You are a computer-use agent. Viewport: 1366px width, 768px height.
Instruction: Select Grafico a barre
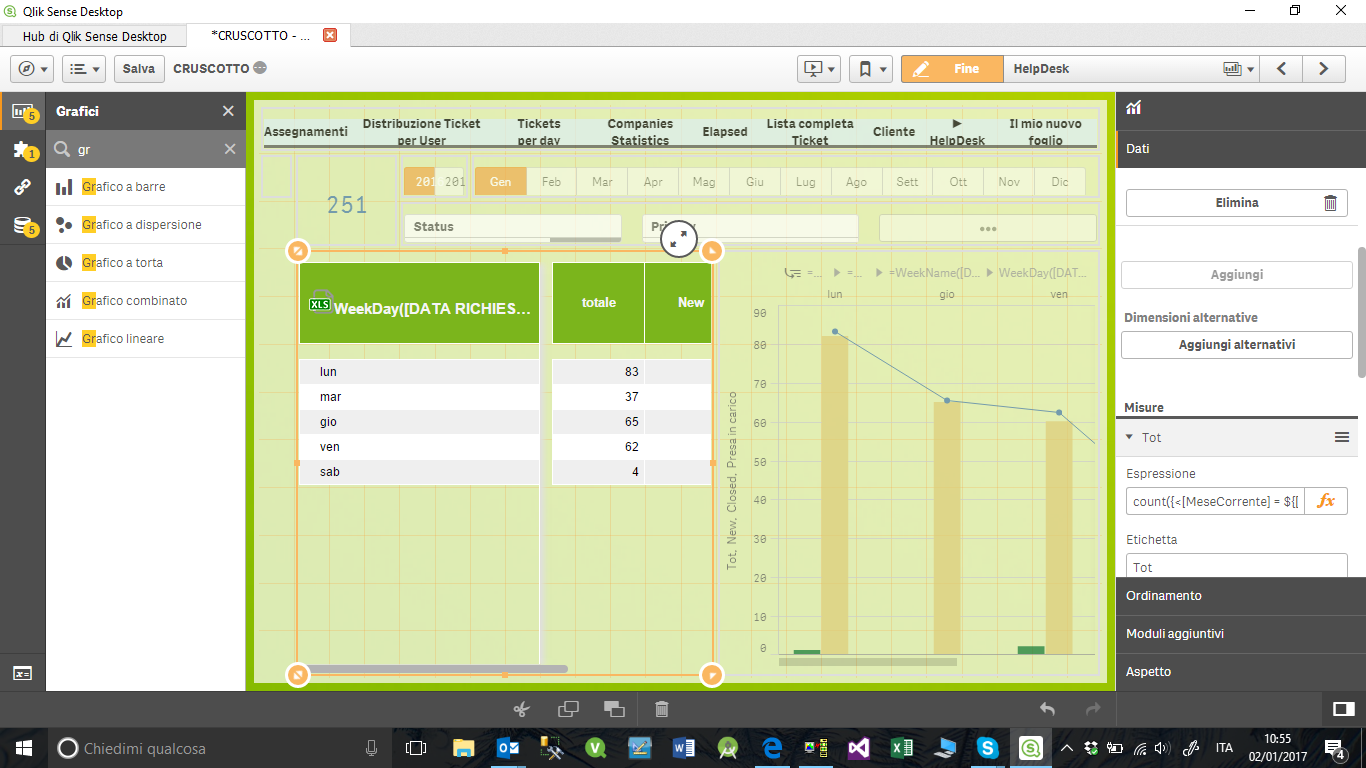tap(145, 187)
